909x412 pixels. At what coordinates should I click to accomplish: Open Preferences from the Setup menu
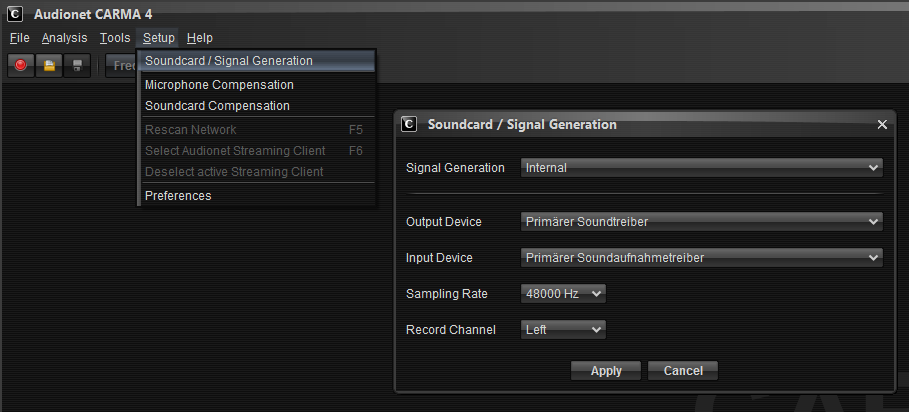(x=178, y=196)
